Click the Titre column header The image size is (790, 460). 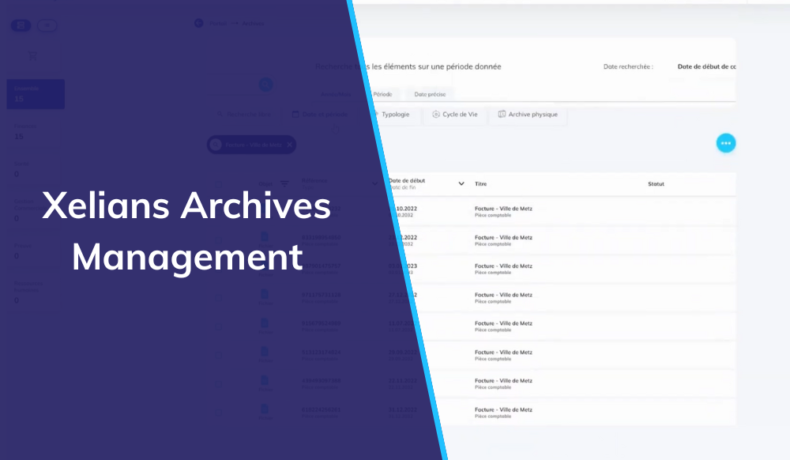click(481, 184)
